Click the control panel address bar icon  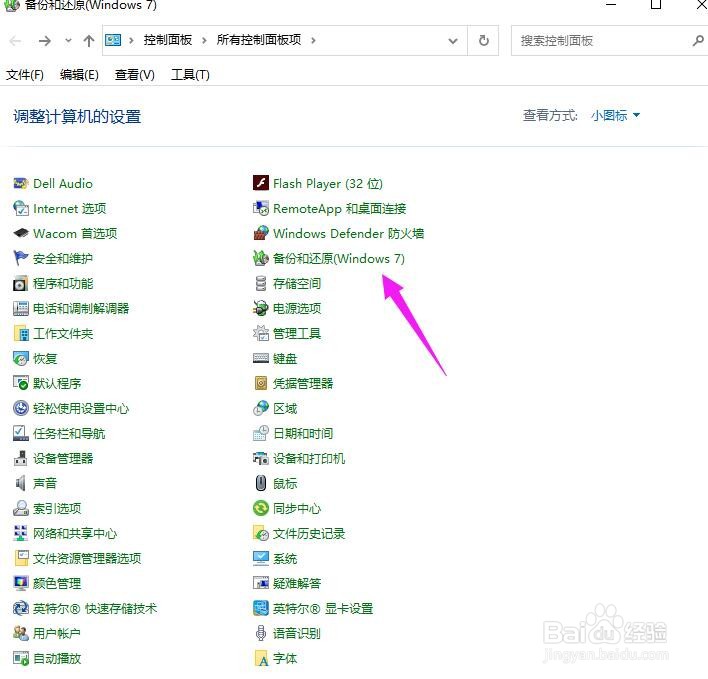coord(113,41)
